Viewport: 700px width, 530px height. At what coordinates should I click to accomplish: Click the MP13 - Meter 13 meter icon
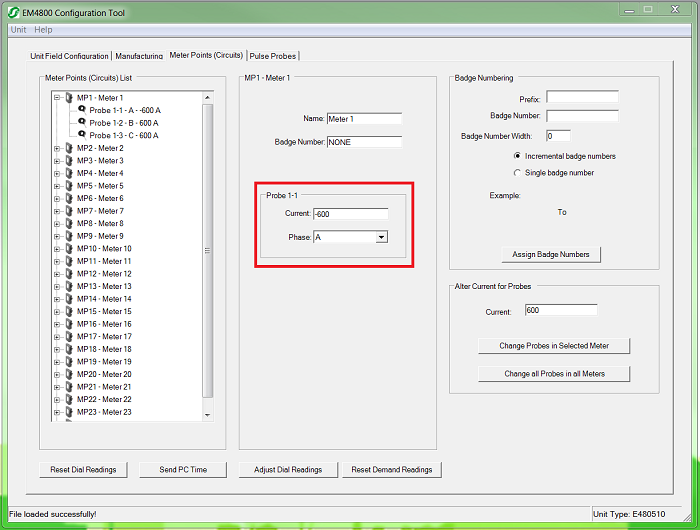[69, 286]
